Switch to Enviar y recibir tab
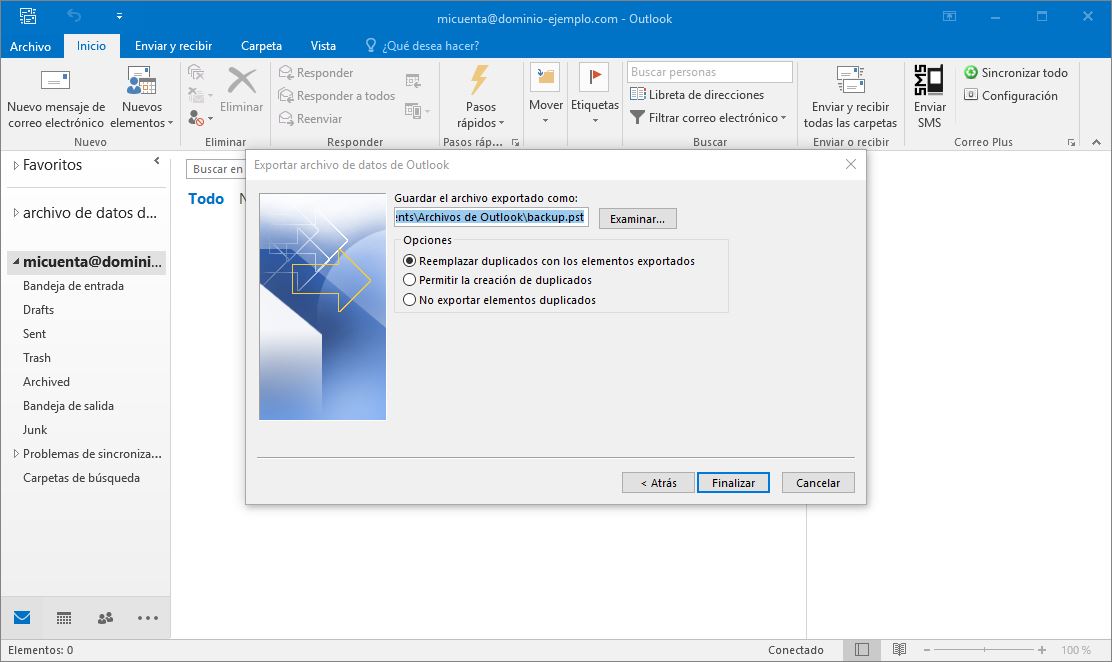1112x662 pixels. click(x=174, y=46)
